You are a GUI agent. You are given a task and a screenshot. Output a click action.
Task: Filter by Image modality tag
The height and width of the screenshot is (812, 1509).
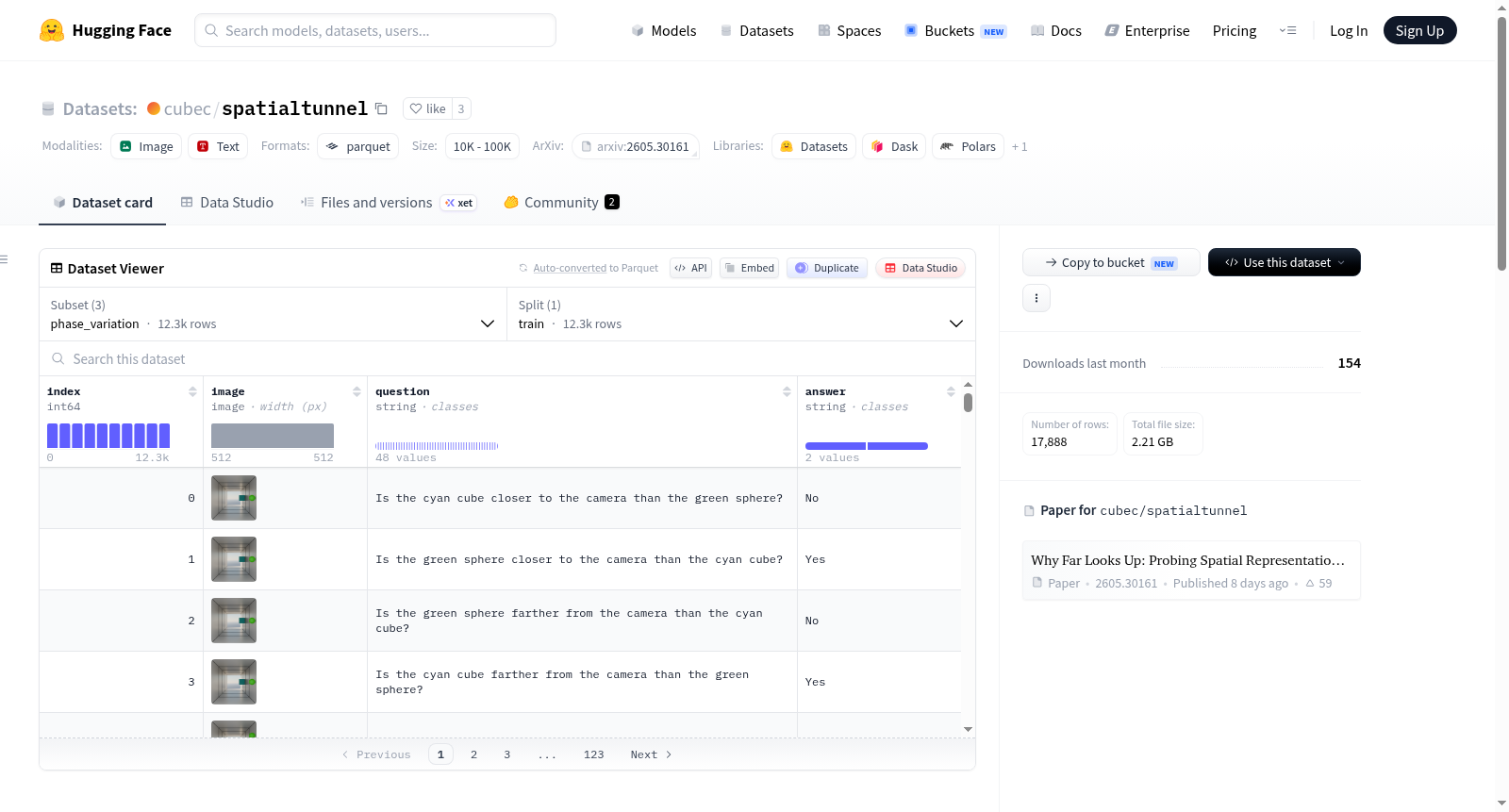146,146
